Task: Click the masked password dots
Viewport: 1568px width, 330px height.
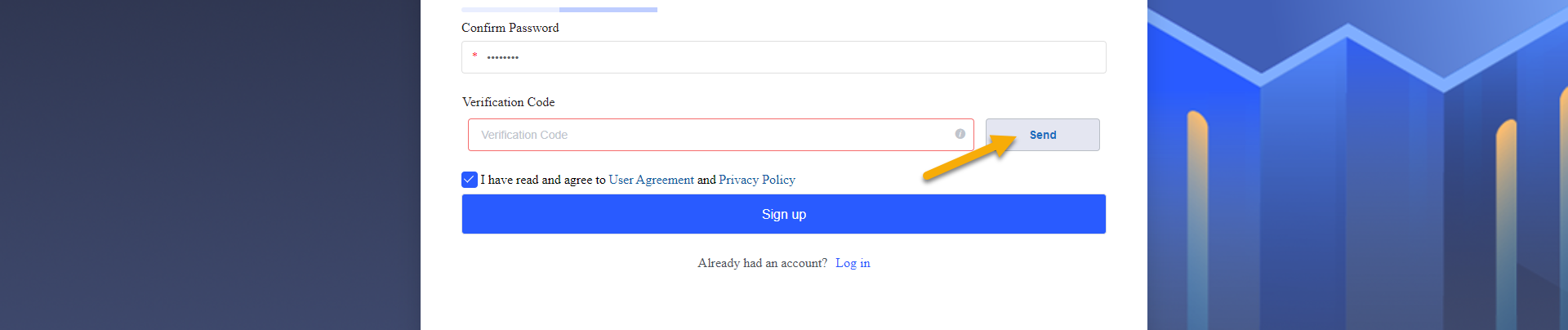Action: [x=502, y=57]
